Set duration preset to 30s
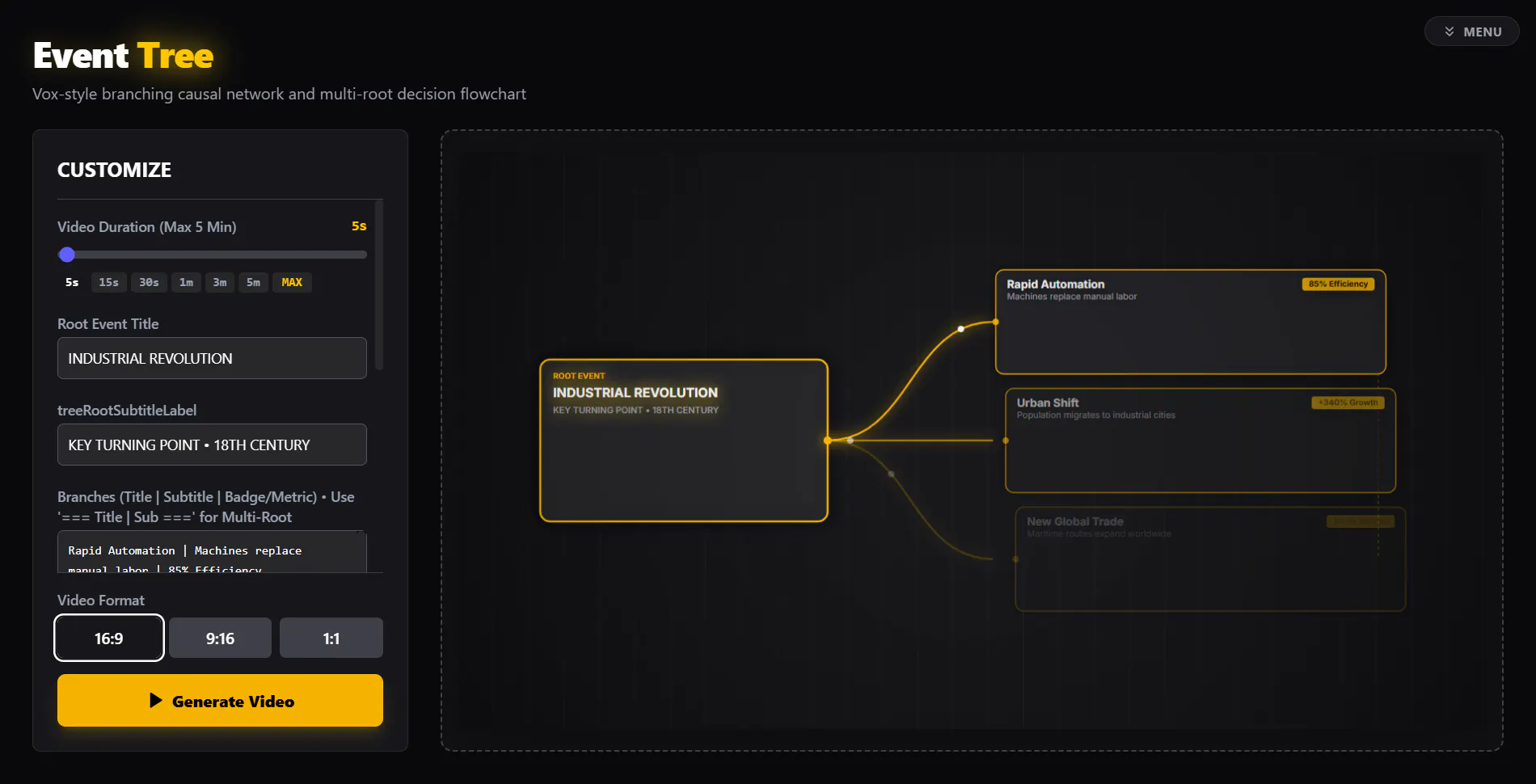This screenshot has height=784, width=1536. pyautogui.click(x=149, y=282)
